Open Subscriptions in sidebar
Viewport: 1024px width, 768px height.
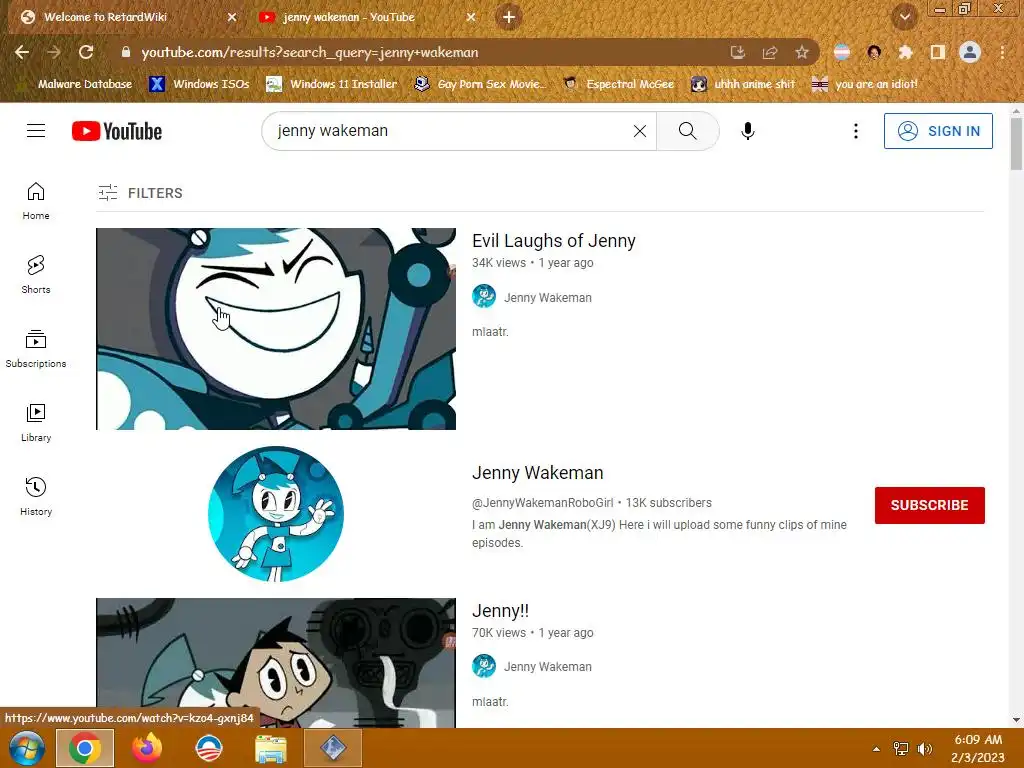coord(36,349)
